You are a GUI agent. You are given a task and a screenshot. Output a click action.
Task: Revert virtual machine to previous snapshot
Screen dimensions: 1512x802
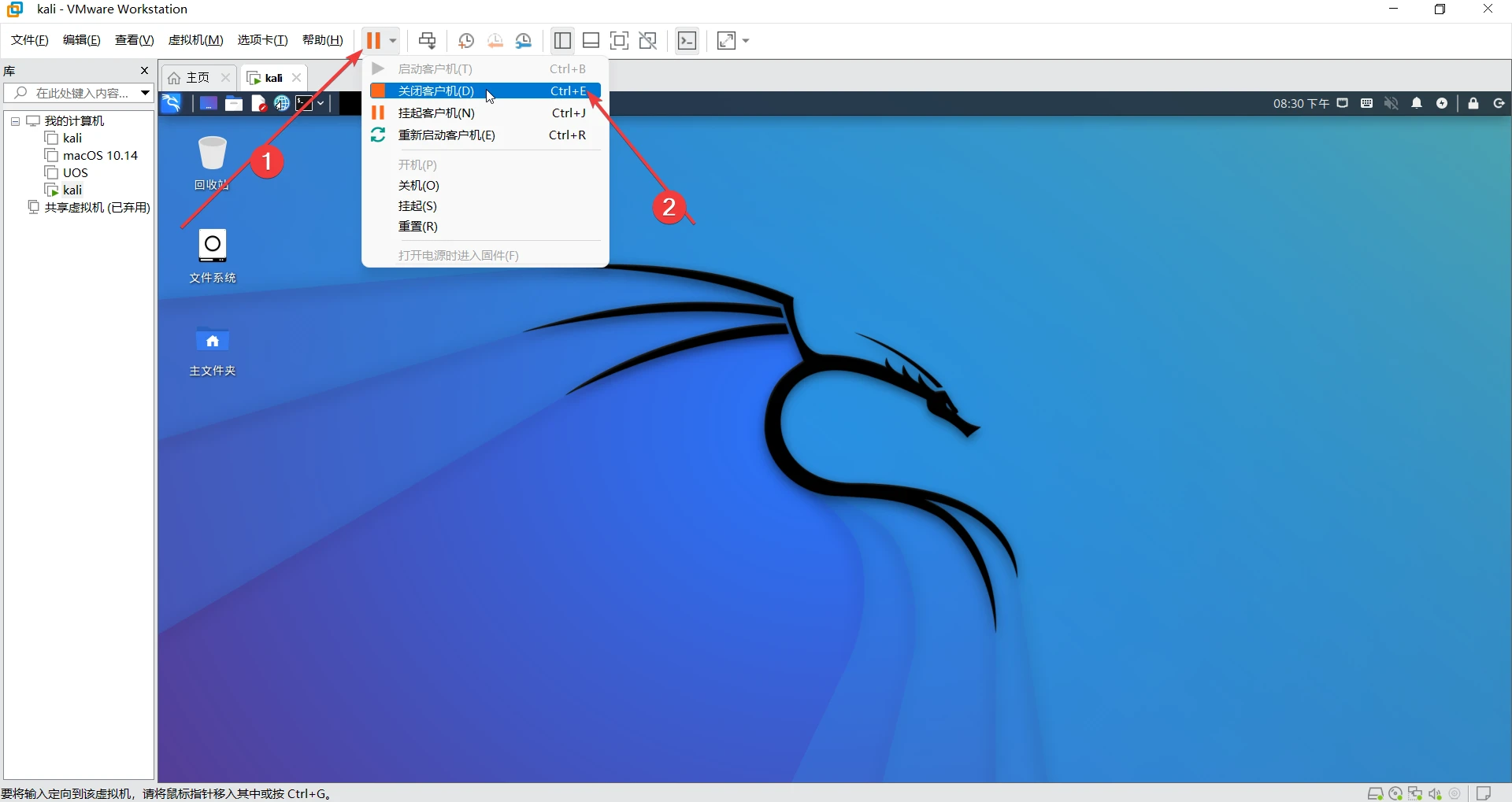tap(495, 40)
